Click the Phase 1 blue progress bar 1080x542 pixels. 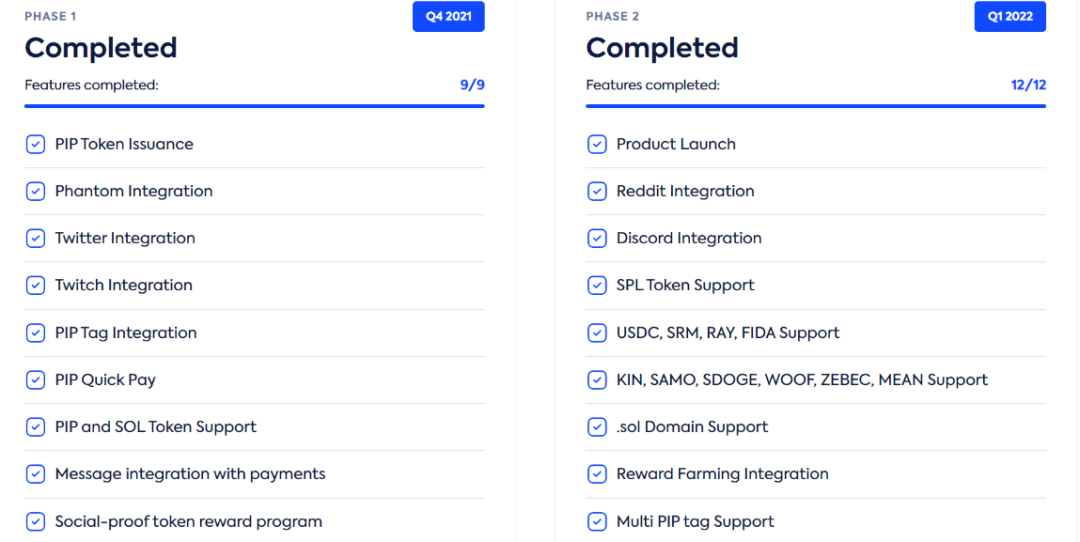(x=254, y=106)
